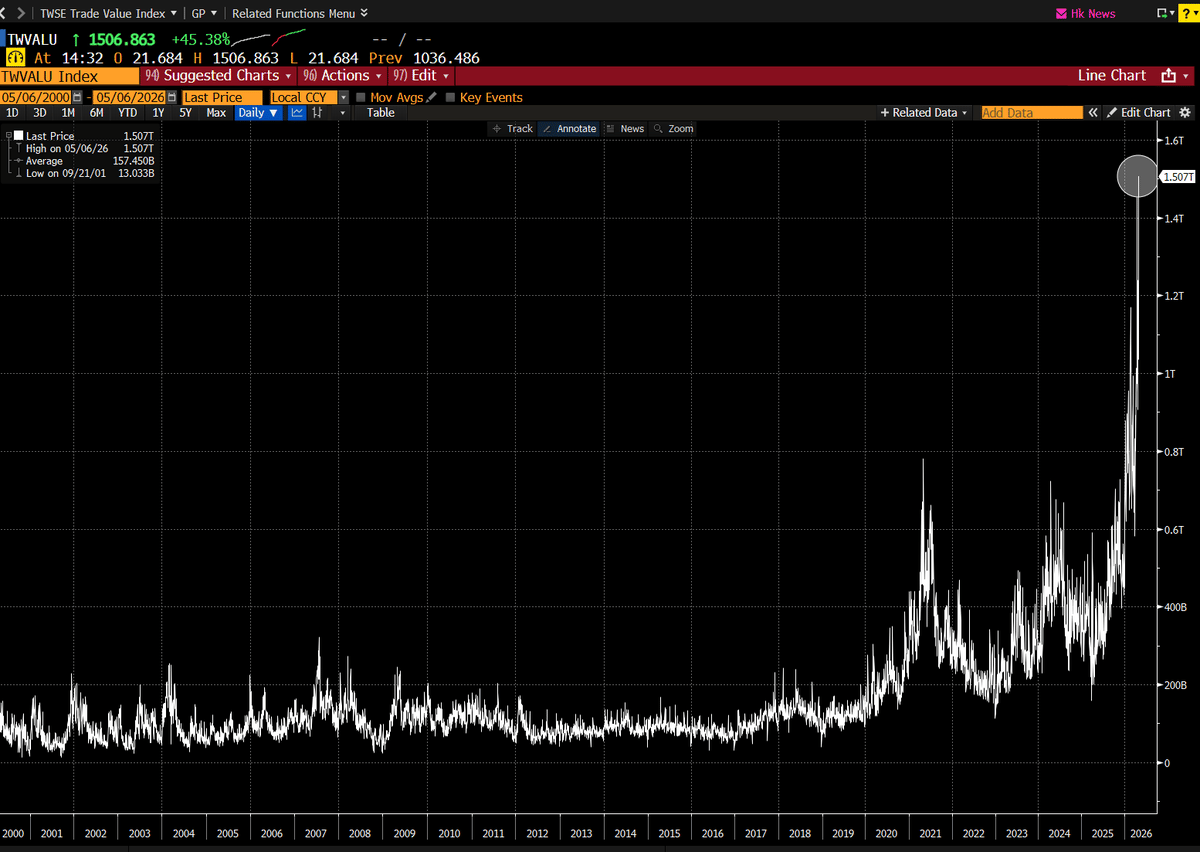Select the YTD range tab
Screen dimensions: 1200x852
coord(128,113)
